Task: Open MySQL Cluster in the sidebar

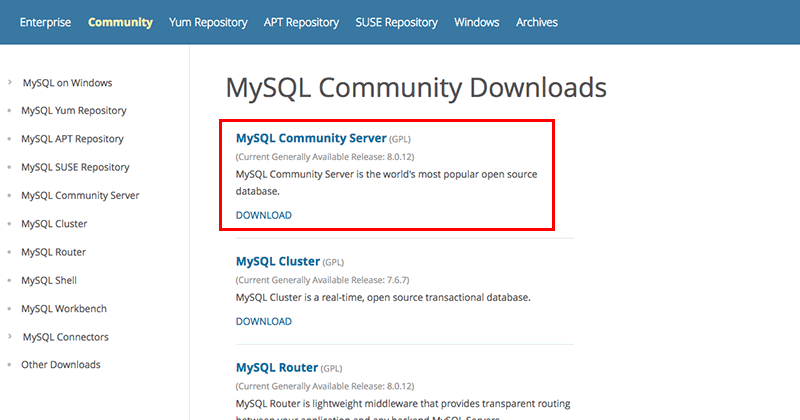Action: click(54, 224)
